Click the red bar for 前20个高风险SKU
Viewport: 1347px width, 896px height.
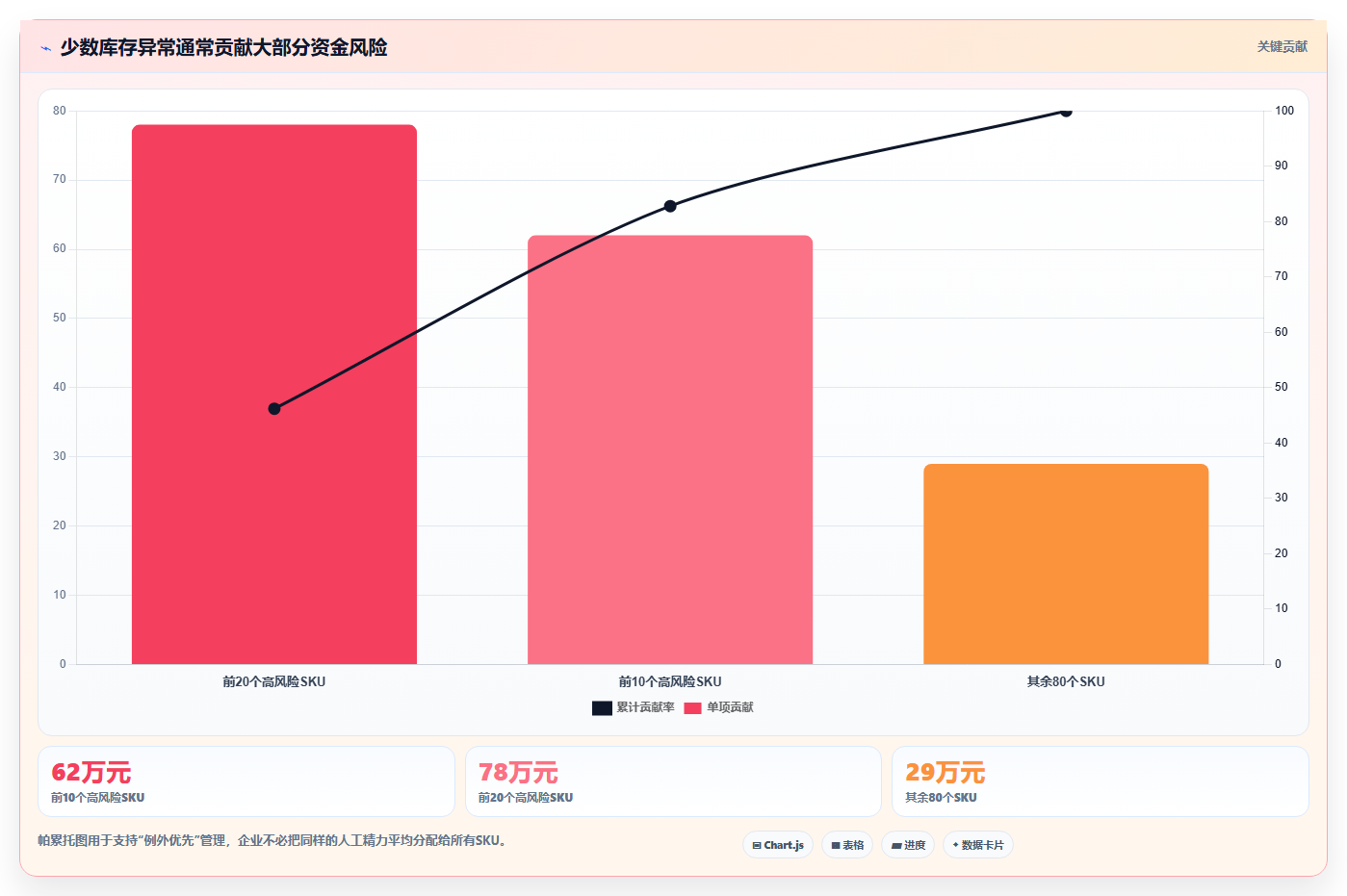pos(274,395)
